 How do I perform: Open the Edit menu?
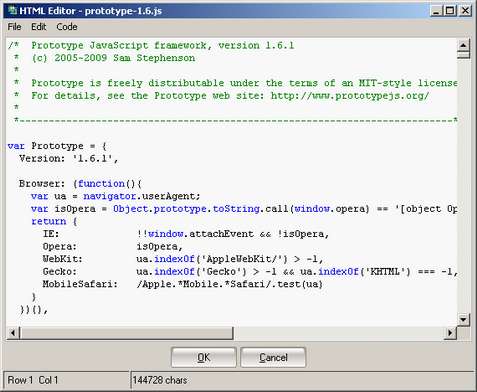39,27
